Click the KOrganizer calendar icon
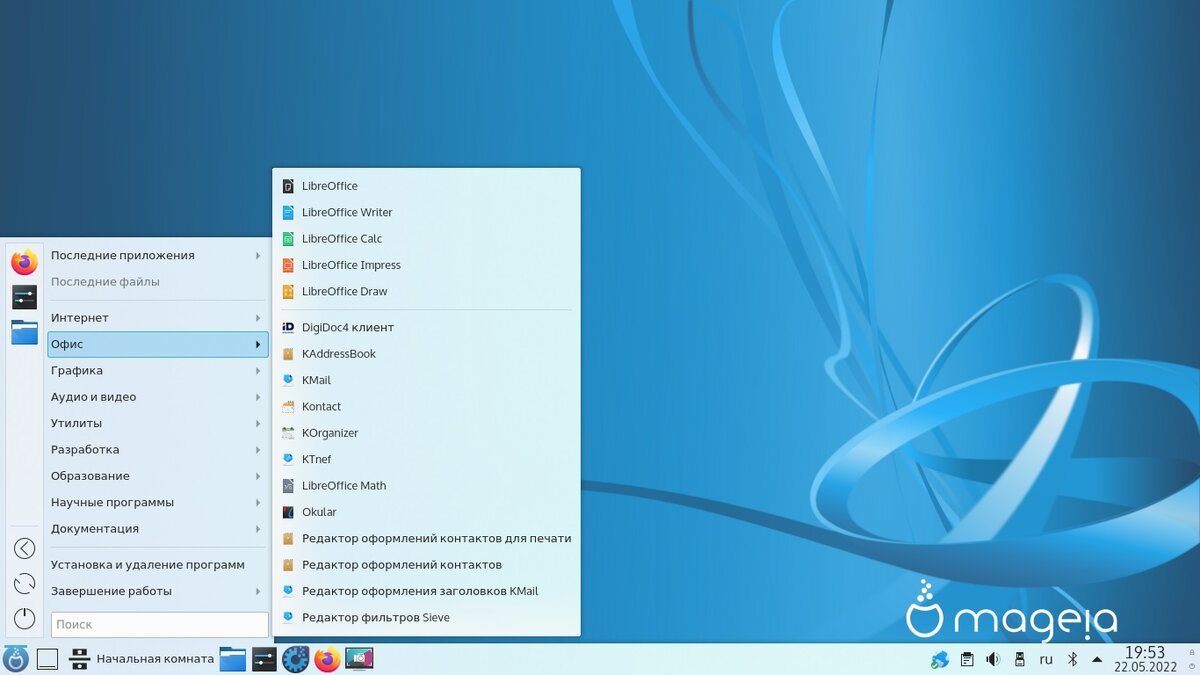Screen dimensions: 1200x675 tap(288, 433)
